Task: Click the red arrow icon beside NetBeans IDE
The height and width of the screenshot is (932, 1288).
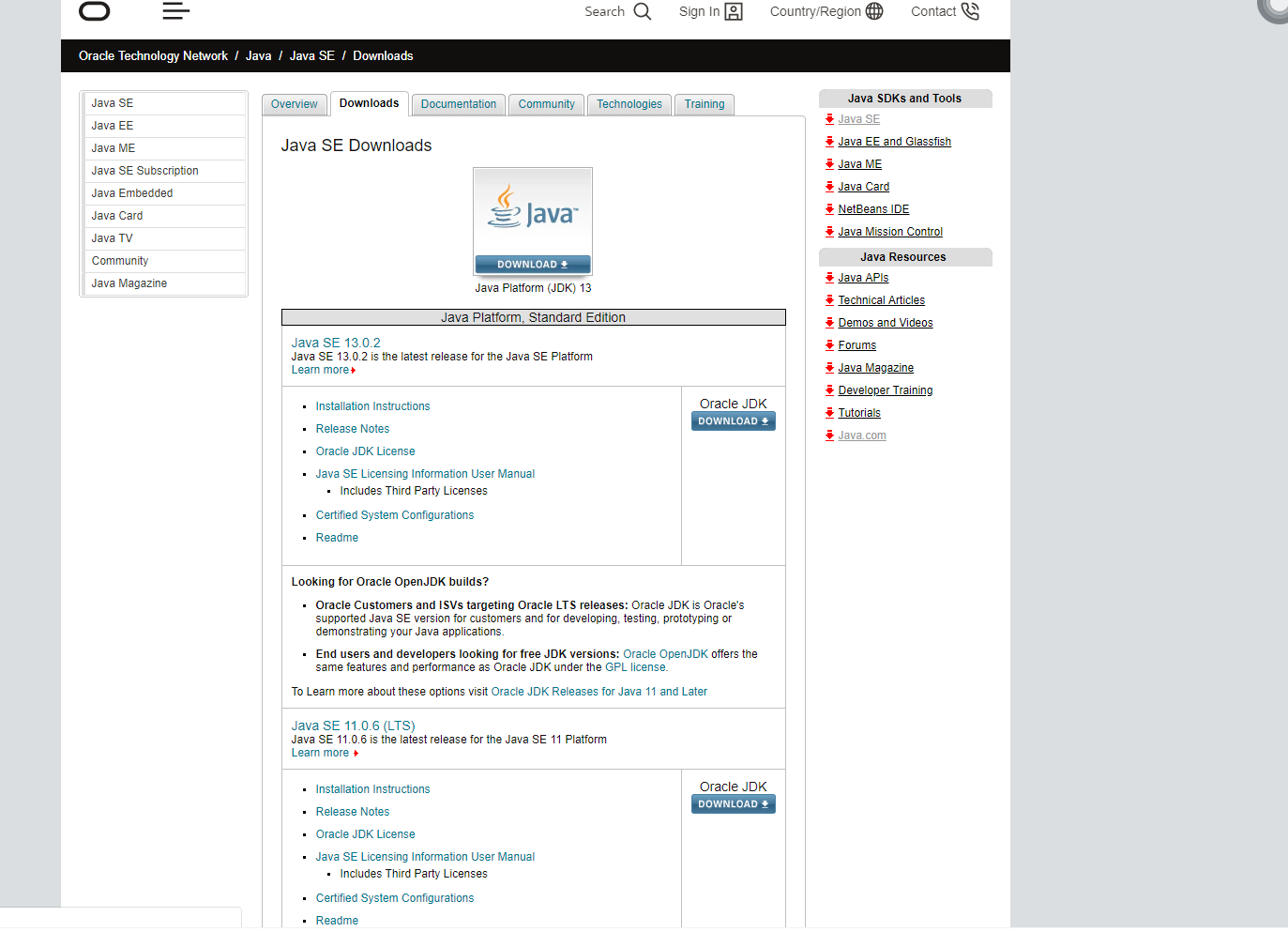Action: coord(829,209)
